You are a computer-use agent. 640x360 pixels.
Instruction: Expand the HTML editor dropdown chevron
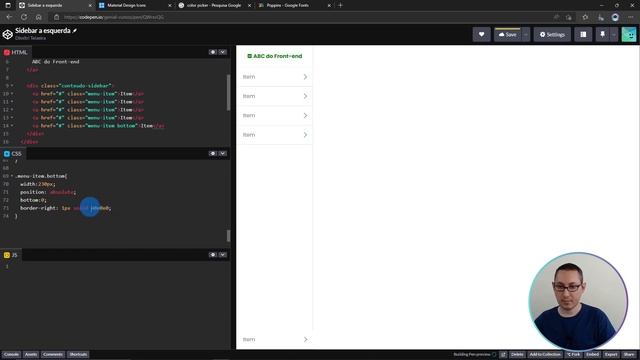point(222,52)
